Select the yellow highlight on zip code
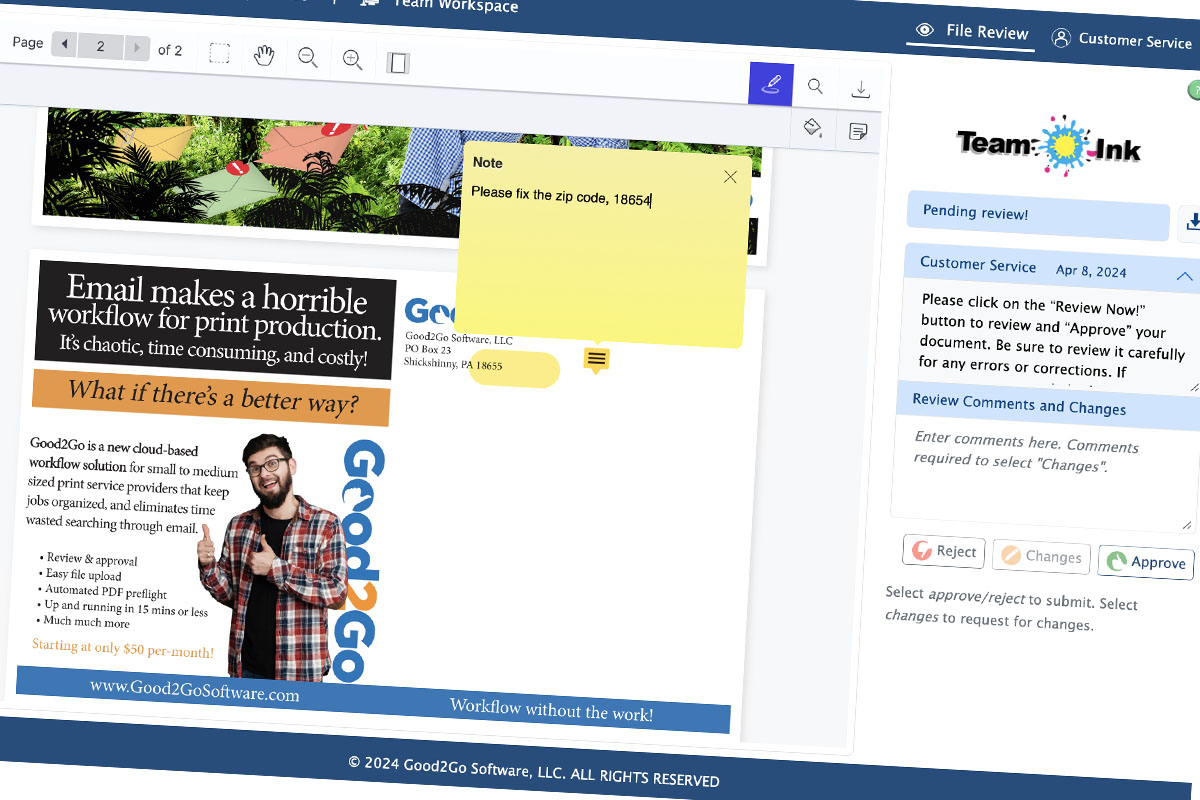Viewport: 1200px width, 800px height. (x=514, y=369)
